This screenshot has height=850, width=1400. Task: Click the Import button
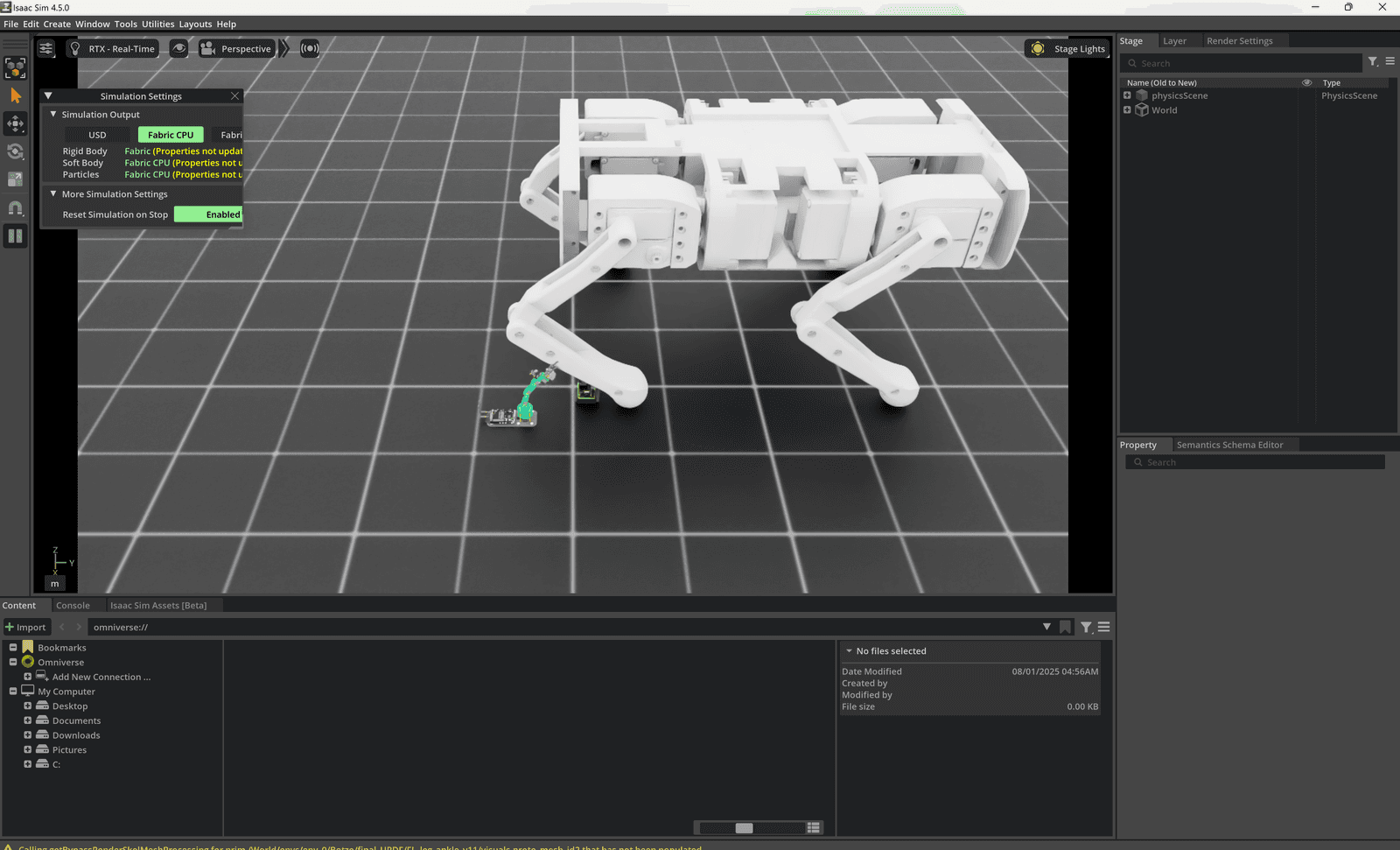pyautogui.click(x=25, y=627)
